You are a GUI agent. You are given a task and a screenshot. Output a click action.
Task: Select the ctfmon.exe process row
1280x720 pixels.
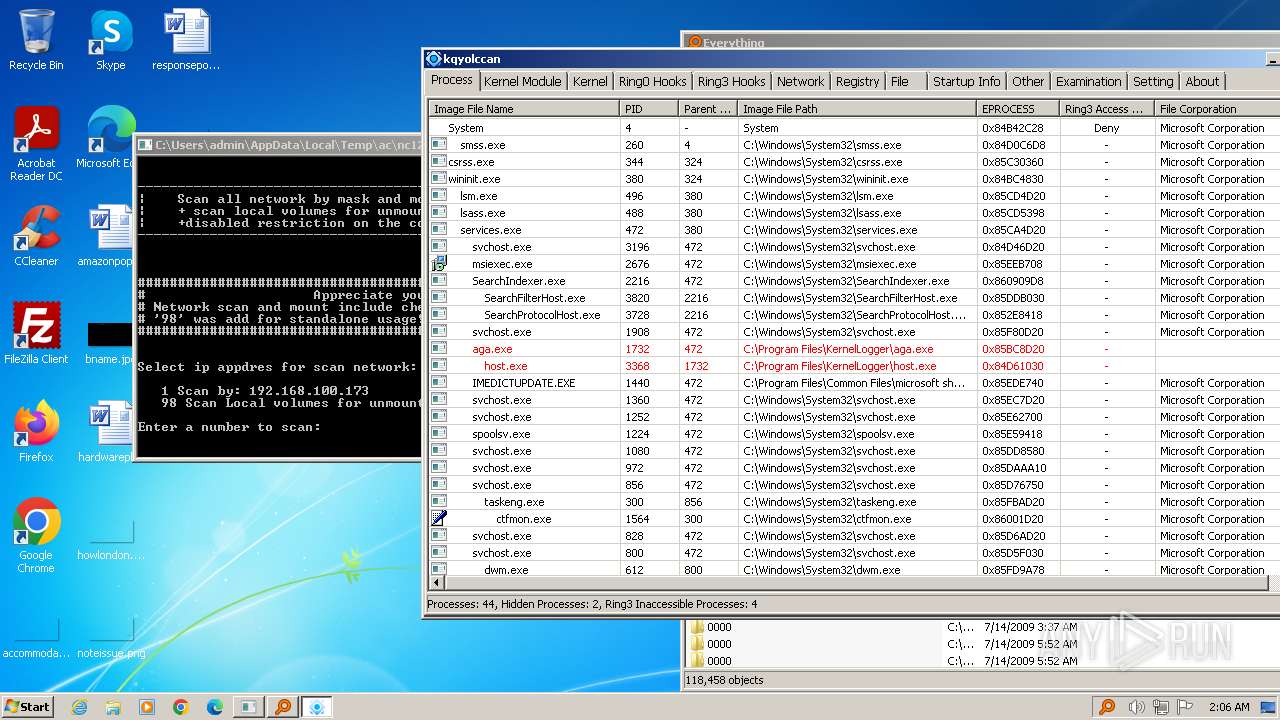point(853,519)
